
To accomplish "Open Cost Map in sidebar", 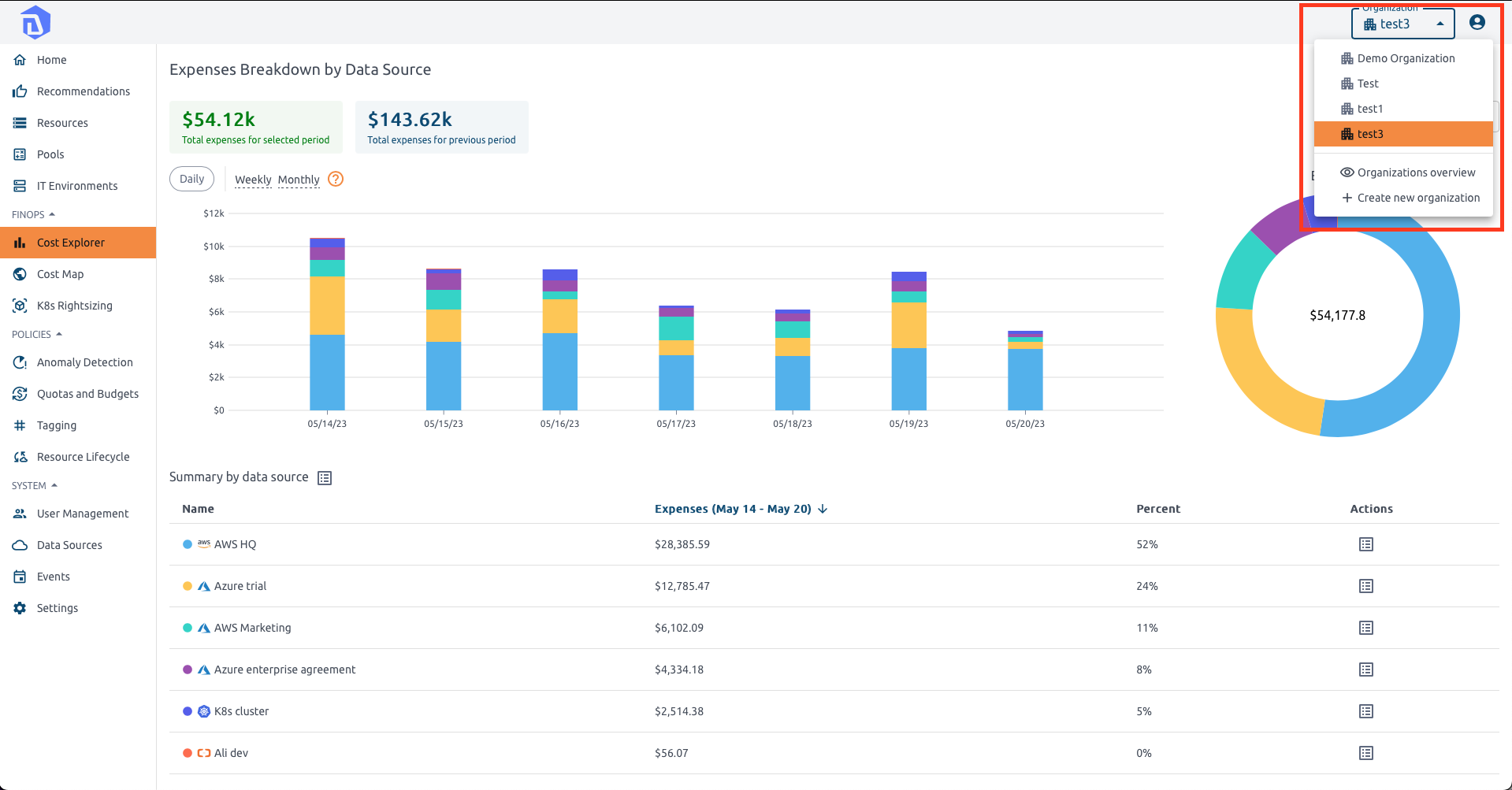I will [60, 274].
